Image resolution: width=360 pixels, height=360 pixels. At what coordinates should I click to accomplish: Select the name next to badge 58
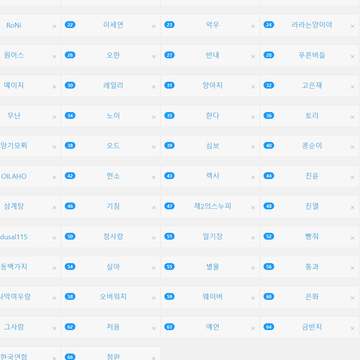click(x=113, y=297)
